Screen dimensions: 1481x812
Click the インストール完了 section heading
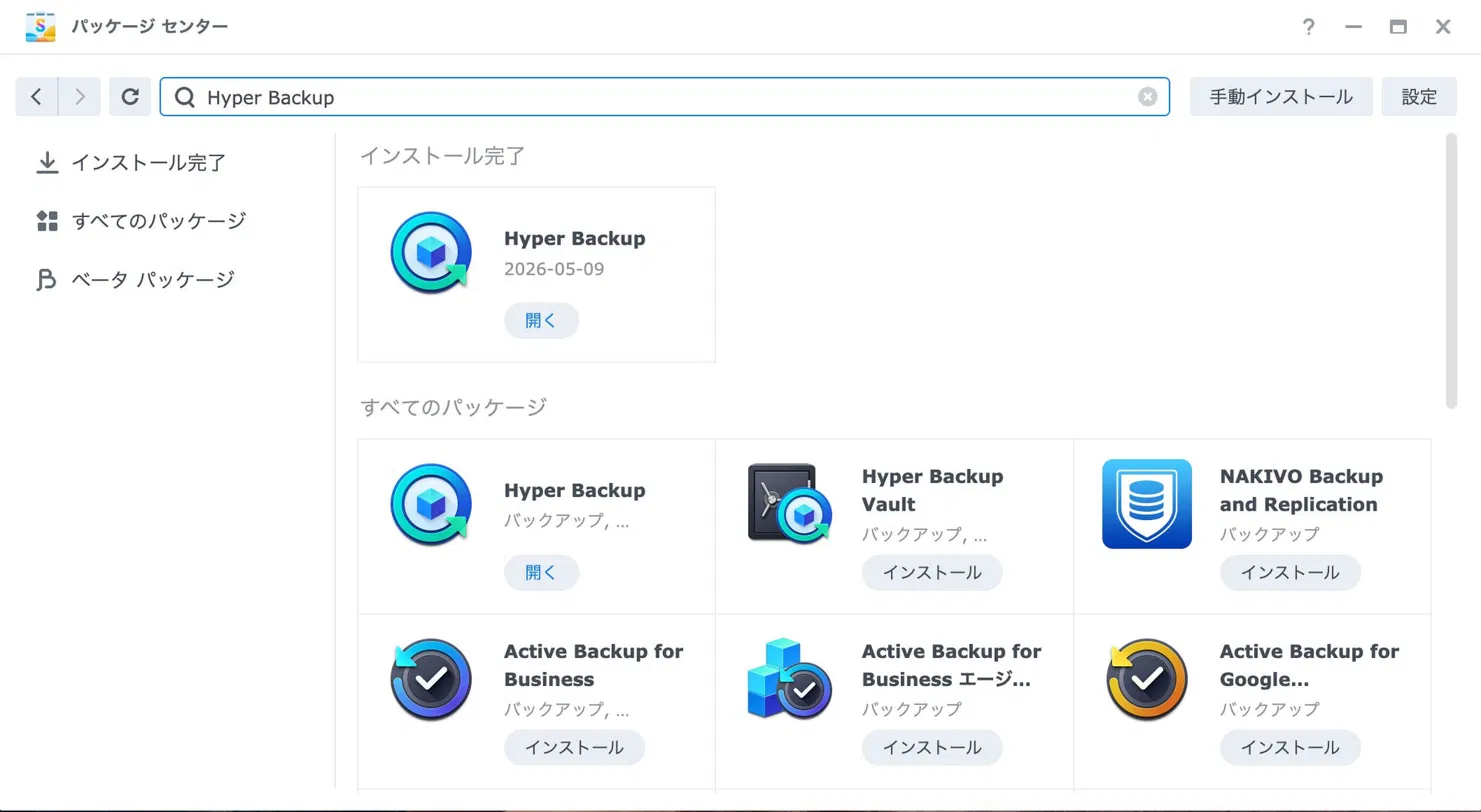(442, 155)
